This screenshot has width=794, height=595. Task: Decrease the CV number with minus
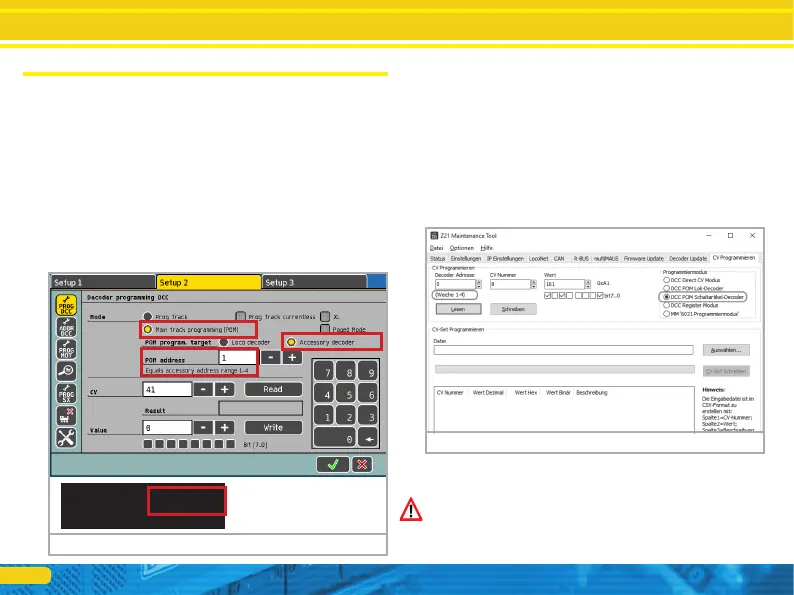click(x=205, y=389)
